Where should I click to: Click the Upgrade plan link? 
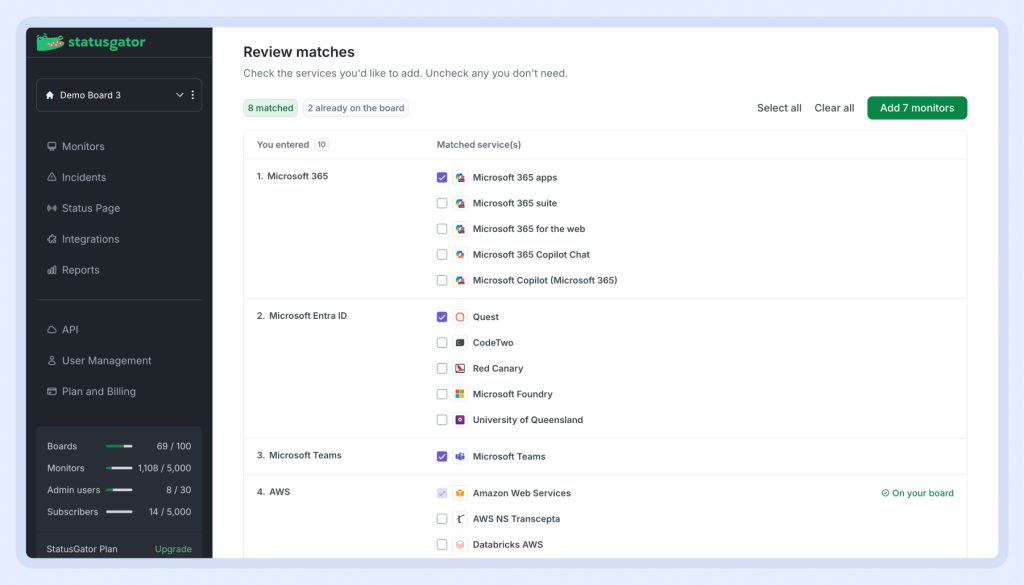(x=173, y=549)
